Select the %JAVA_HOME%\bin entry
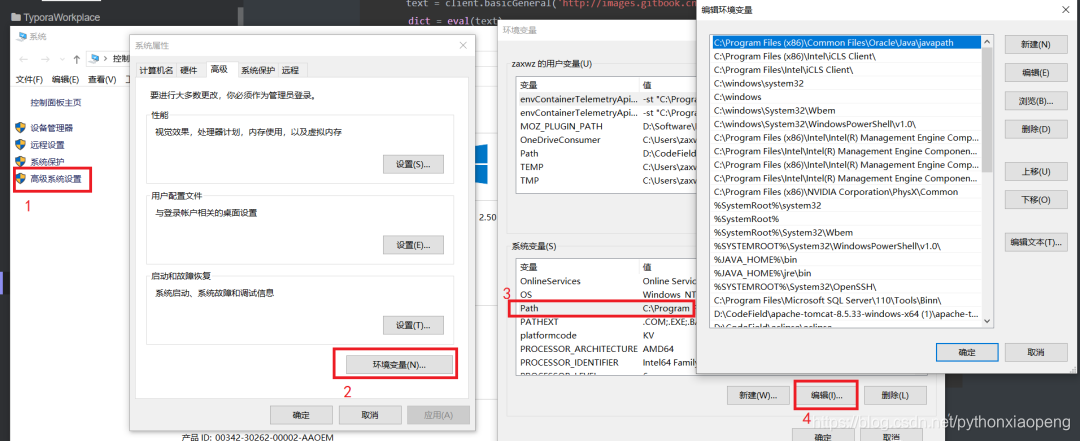1080x441 pixels. (x=846, y=260)
